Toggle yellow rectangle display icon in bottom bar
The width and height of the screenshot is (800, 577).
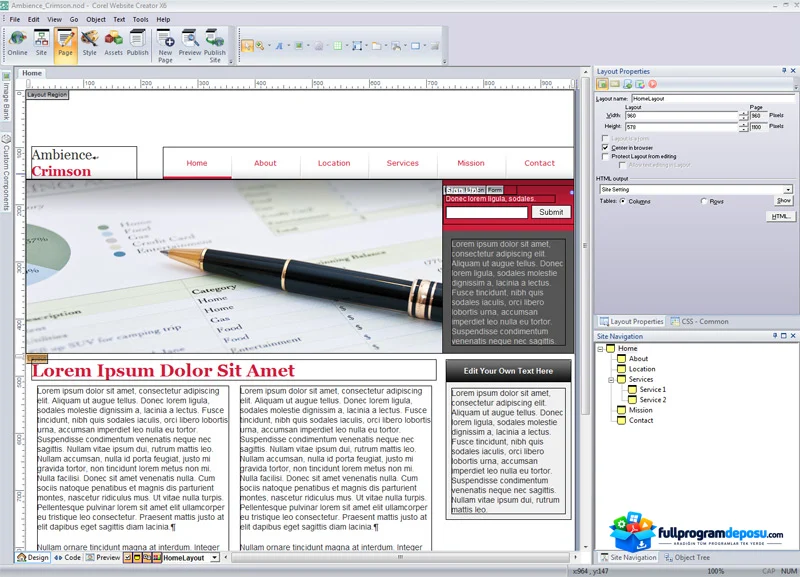click(x=137, y=558)
